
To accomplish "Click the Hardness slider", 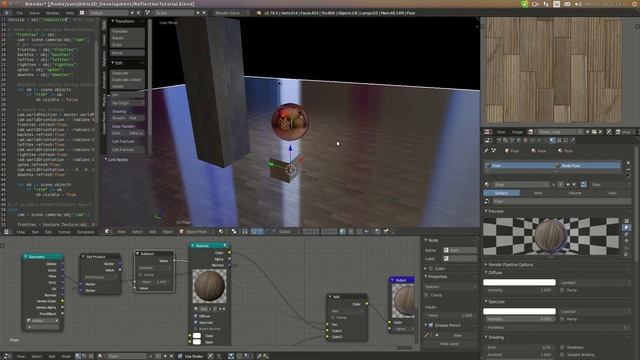I will 557,327.
